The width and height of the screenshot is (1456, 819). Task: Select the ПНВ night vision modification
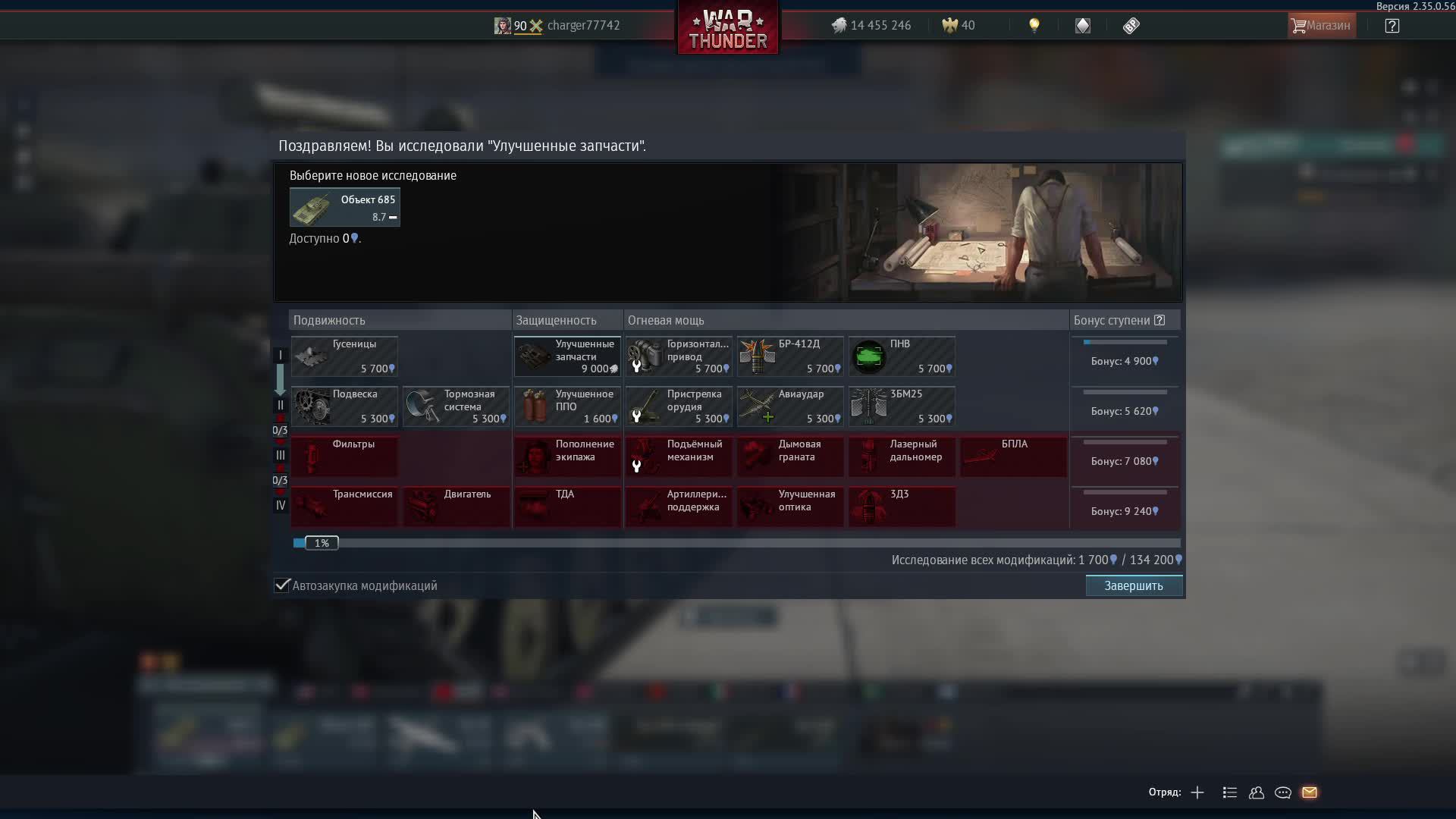[x=902, y=356]
